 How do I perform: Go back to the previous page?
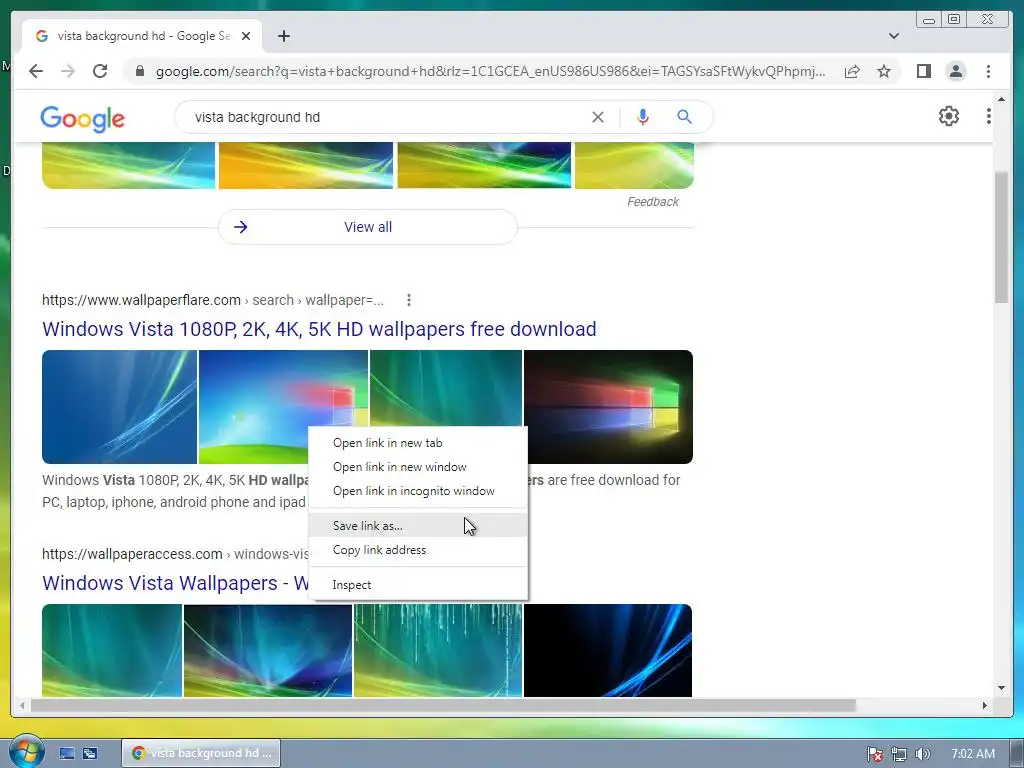click(x=36, y=71)
